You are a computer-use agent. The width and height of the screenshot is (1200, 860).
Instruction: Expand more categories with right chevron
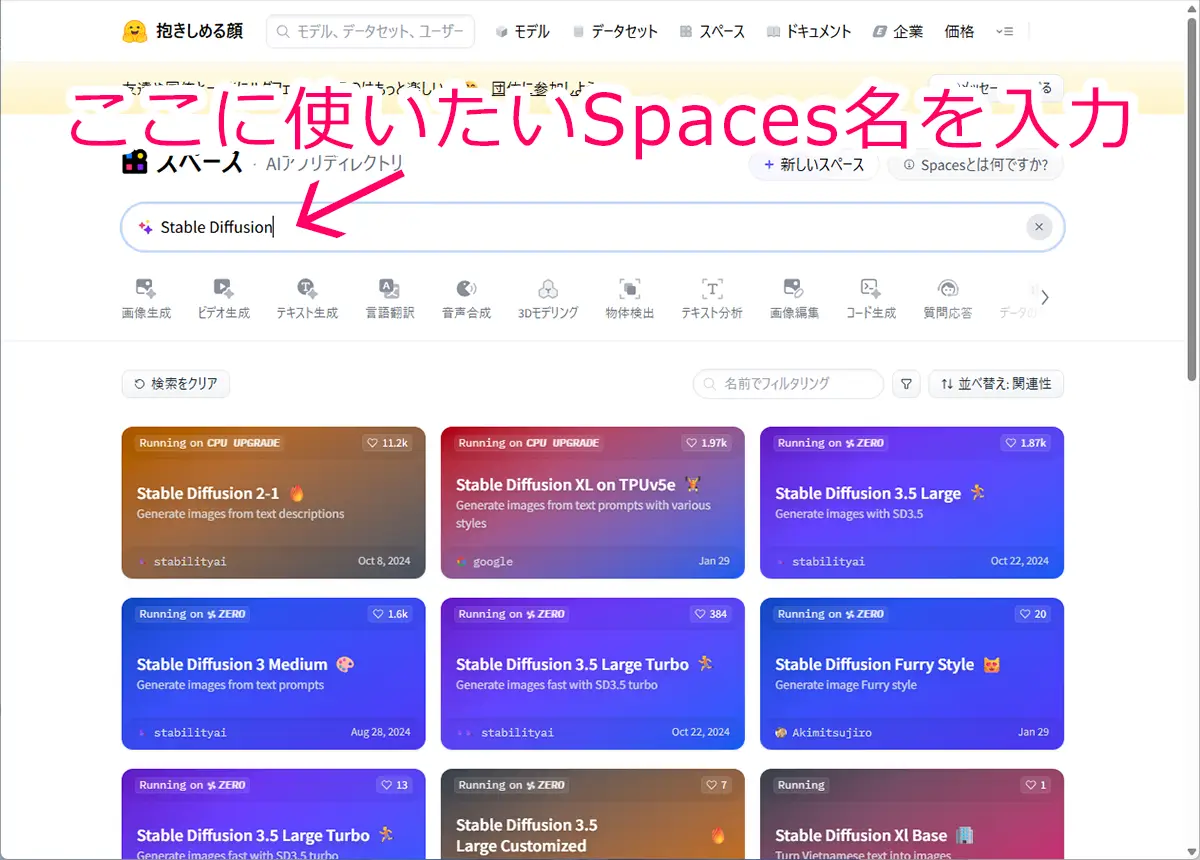point(1045,297)
